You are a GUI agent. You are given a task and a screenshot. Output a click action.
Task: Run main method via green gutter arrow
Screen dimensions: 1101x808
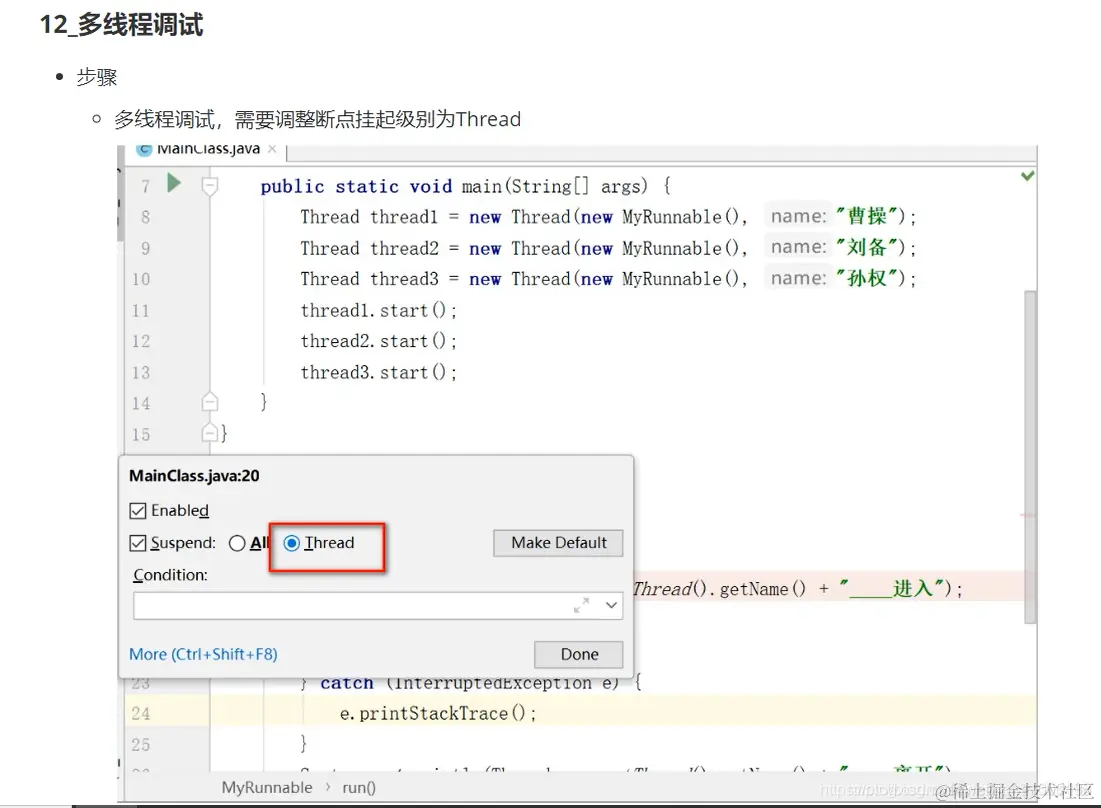pyautogui.click(x=174, y=184)
